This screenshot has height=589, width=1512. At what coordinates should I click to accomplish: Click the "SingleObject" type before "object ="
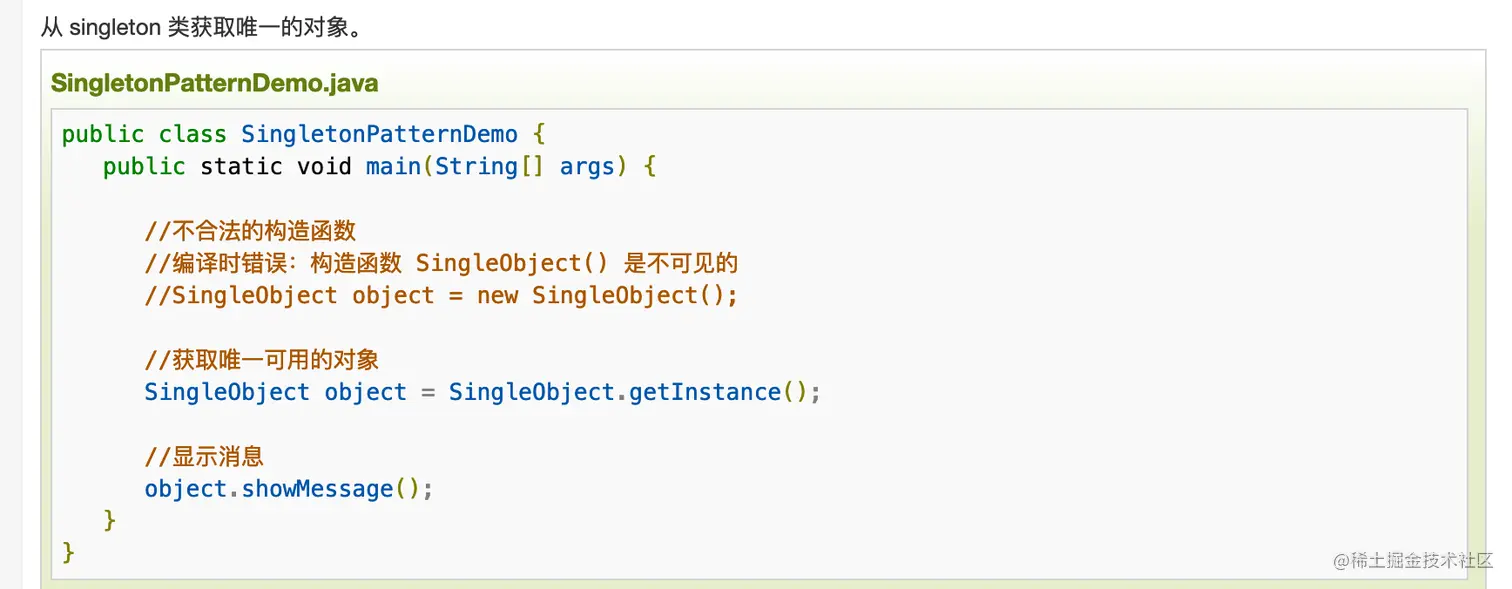(x=227, y=392)
